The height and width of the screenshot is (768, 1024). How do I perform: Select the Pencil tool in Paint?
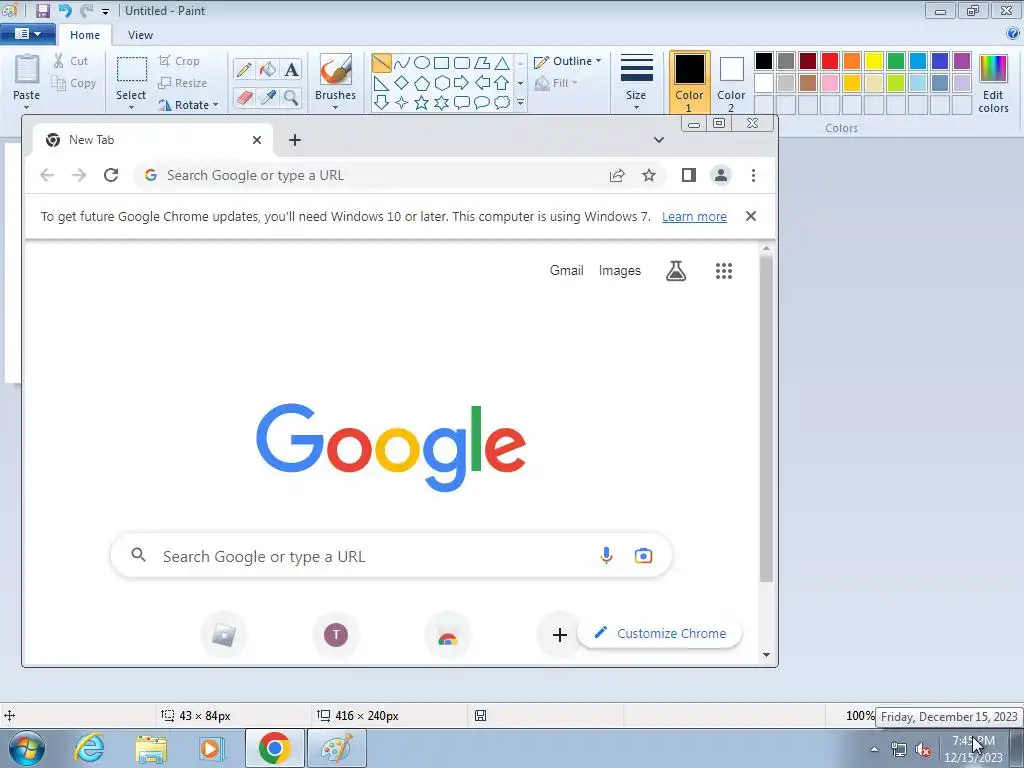[x=244, y=69]
